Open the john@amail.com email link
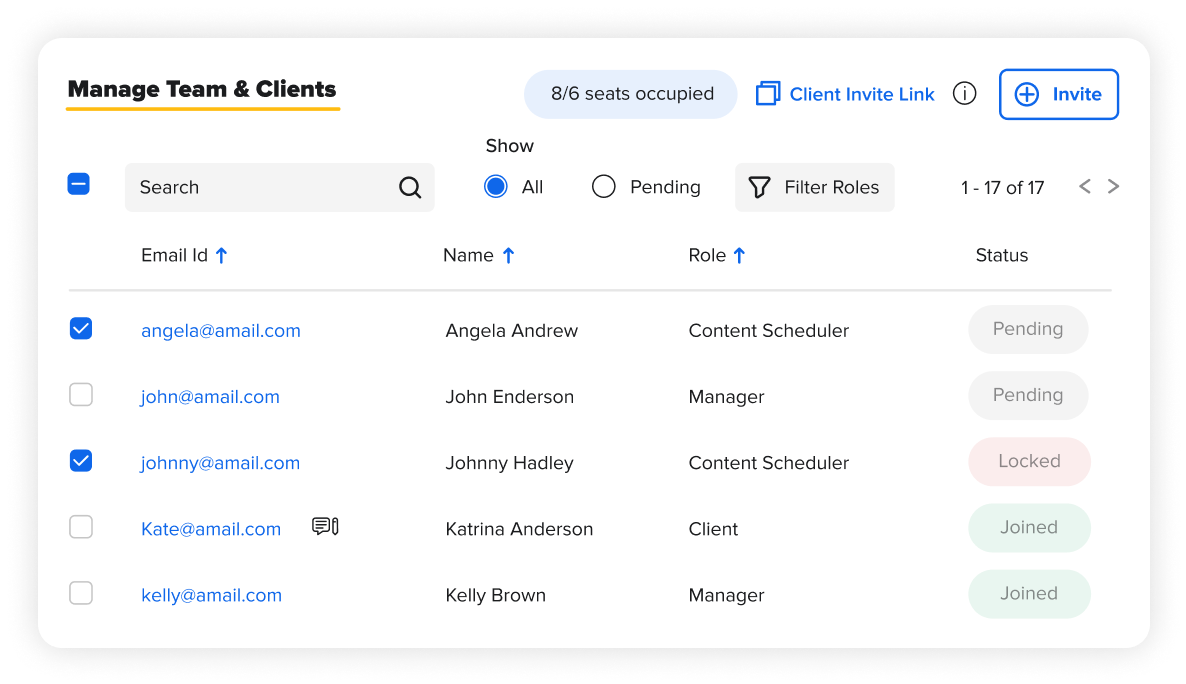1186x684 pixels. (x=210, y=396)
